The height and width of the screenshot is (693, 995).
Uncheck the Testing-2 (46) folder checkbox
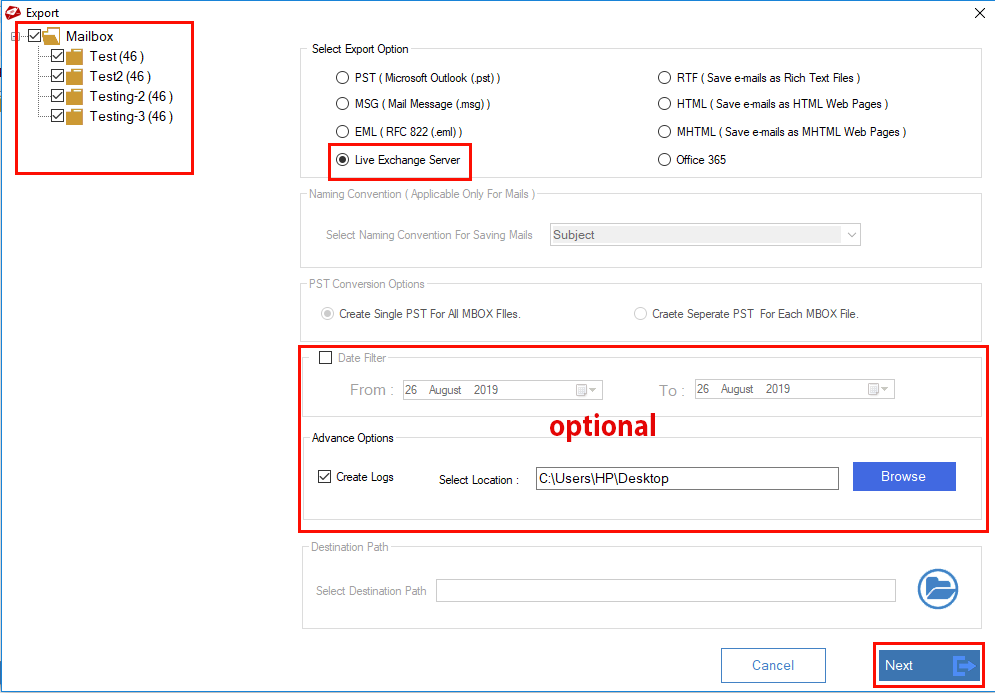(57, 96)
